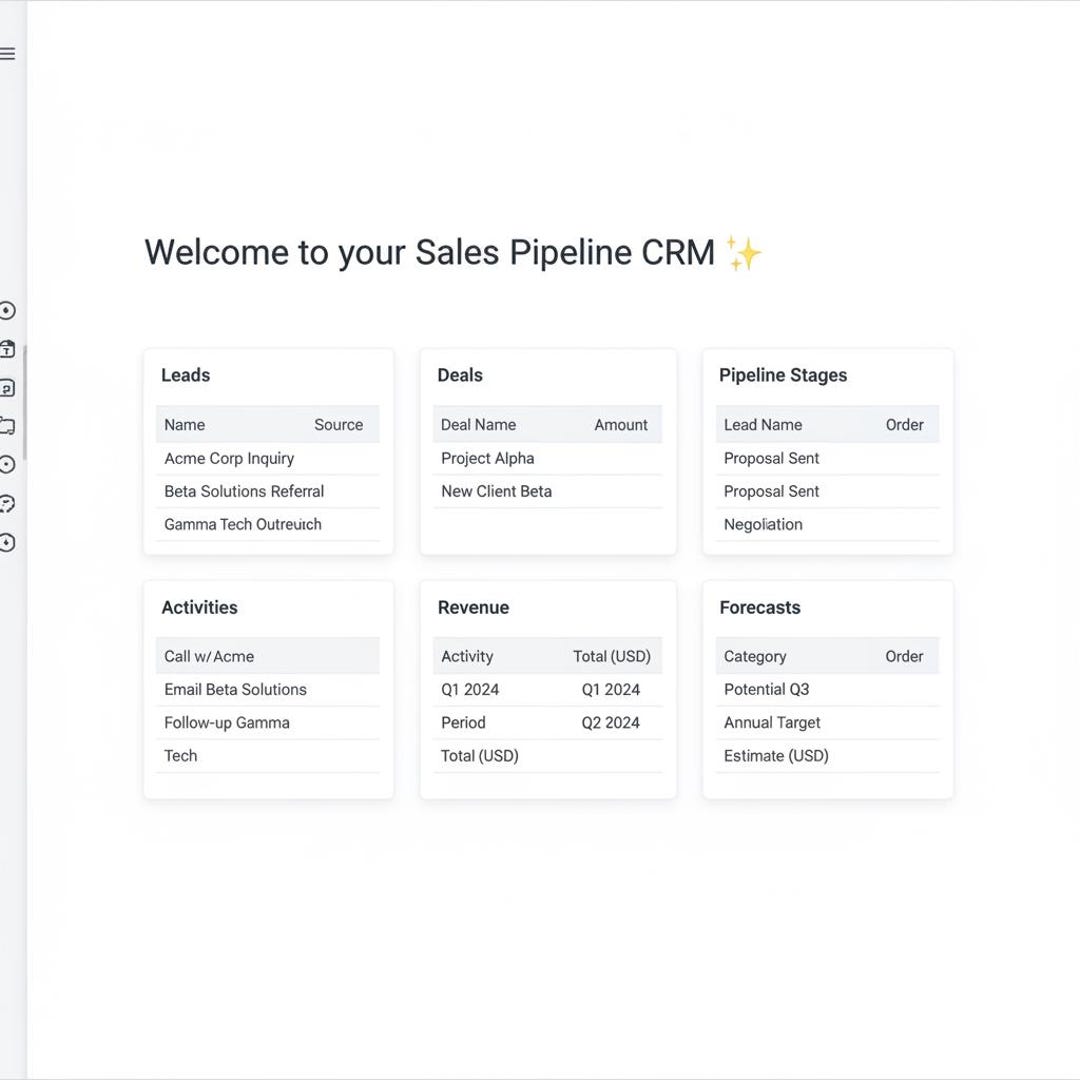This screenshot has width=1080, height=1080.
Task: Click the Category column header in Forecasts
Action: (x=755, y=656)
